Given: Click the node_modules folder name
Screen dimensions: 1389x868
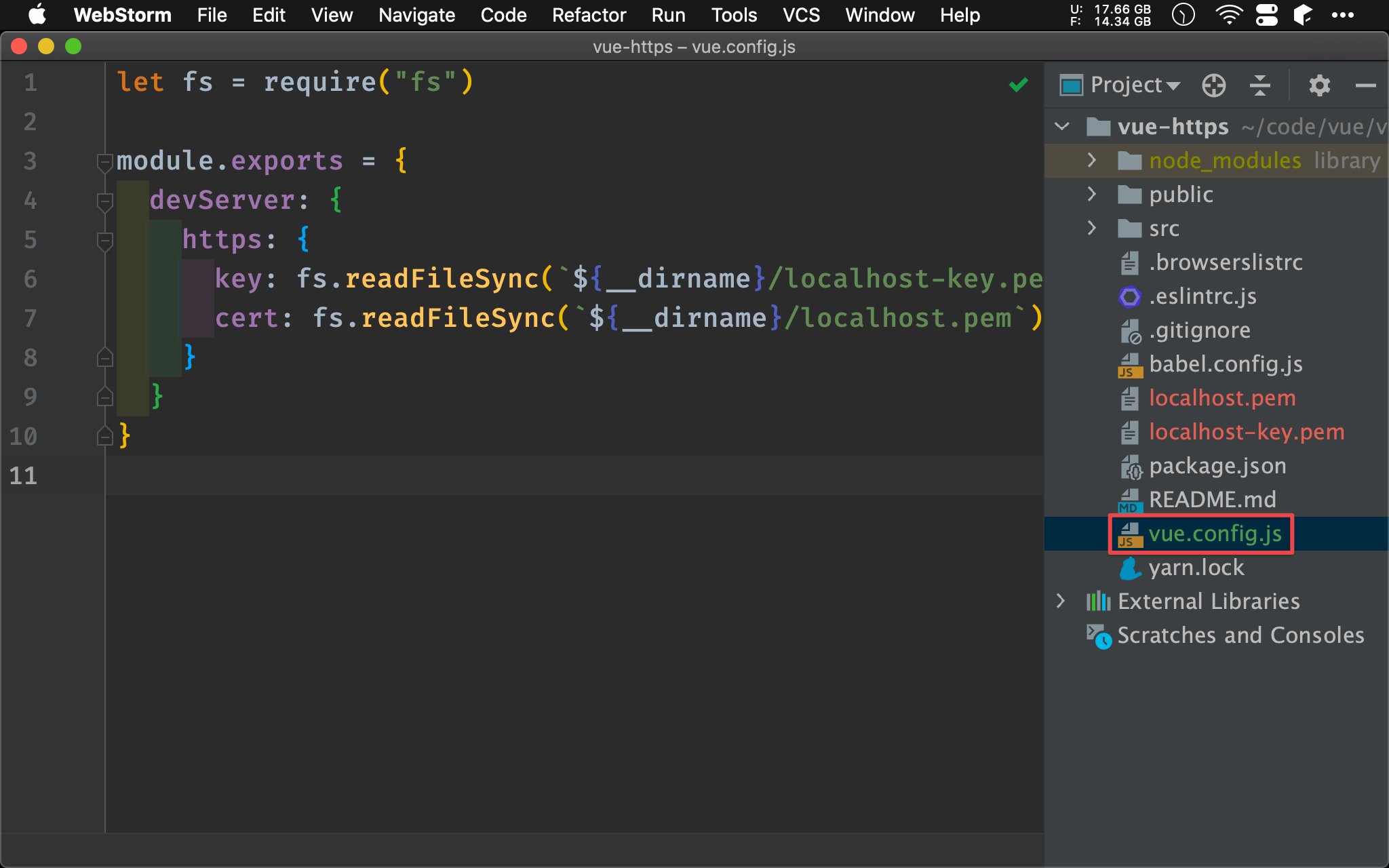Looking at the screenshot, I should pos(1225,161).
